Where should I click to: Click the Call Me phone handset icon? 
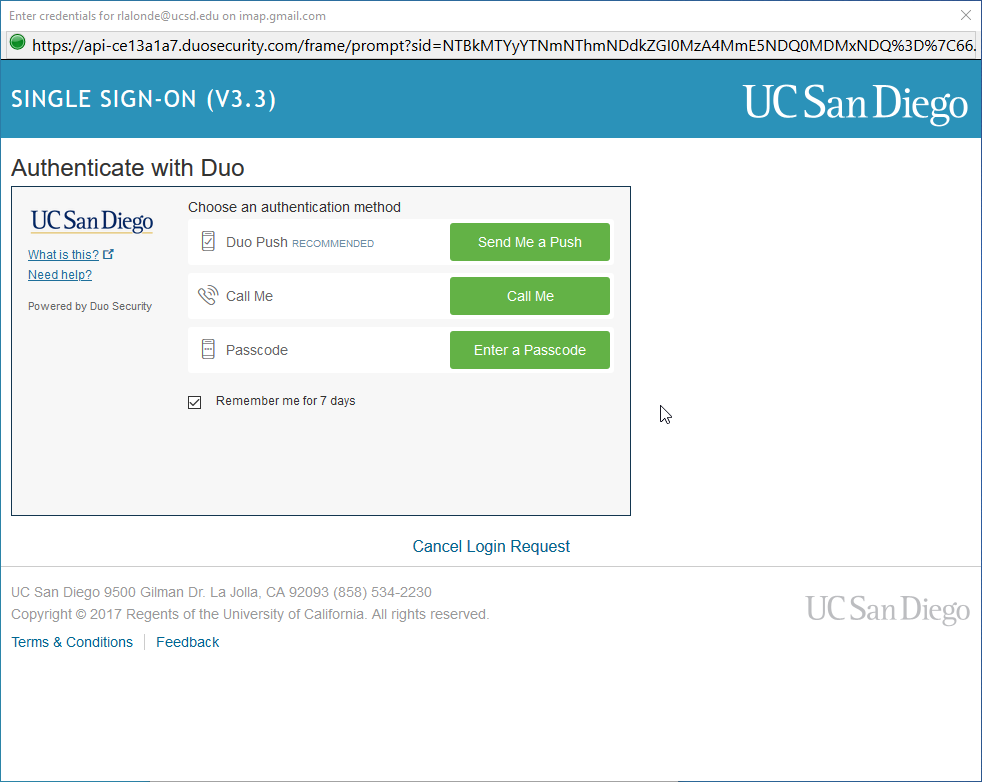(208, 295)
